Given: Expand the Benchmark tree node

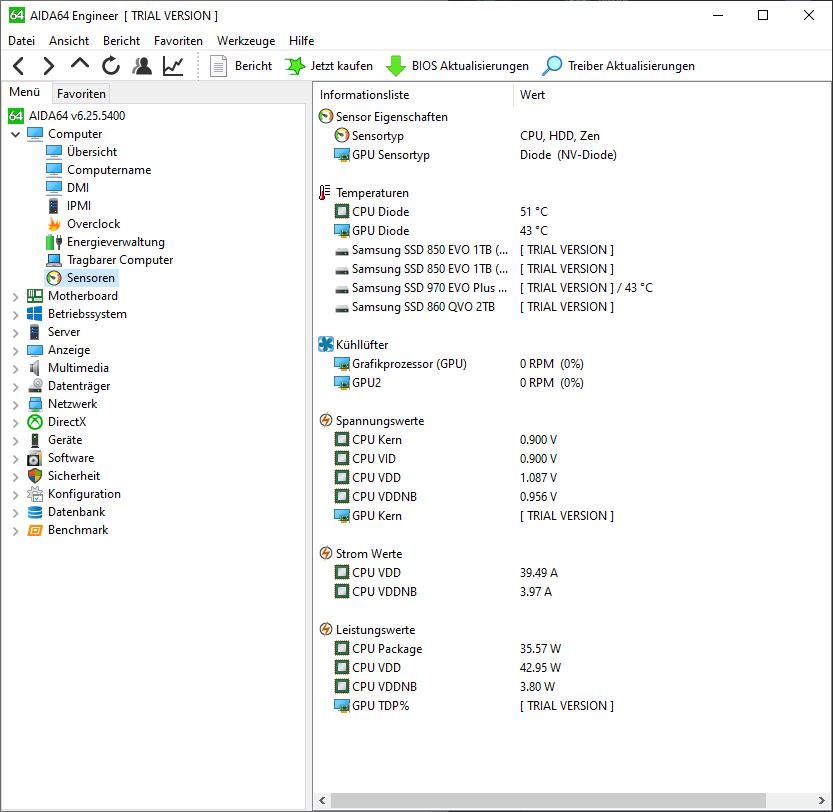Looking at the screenshot, I should pyautogui.click(x=15, y=531).
